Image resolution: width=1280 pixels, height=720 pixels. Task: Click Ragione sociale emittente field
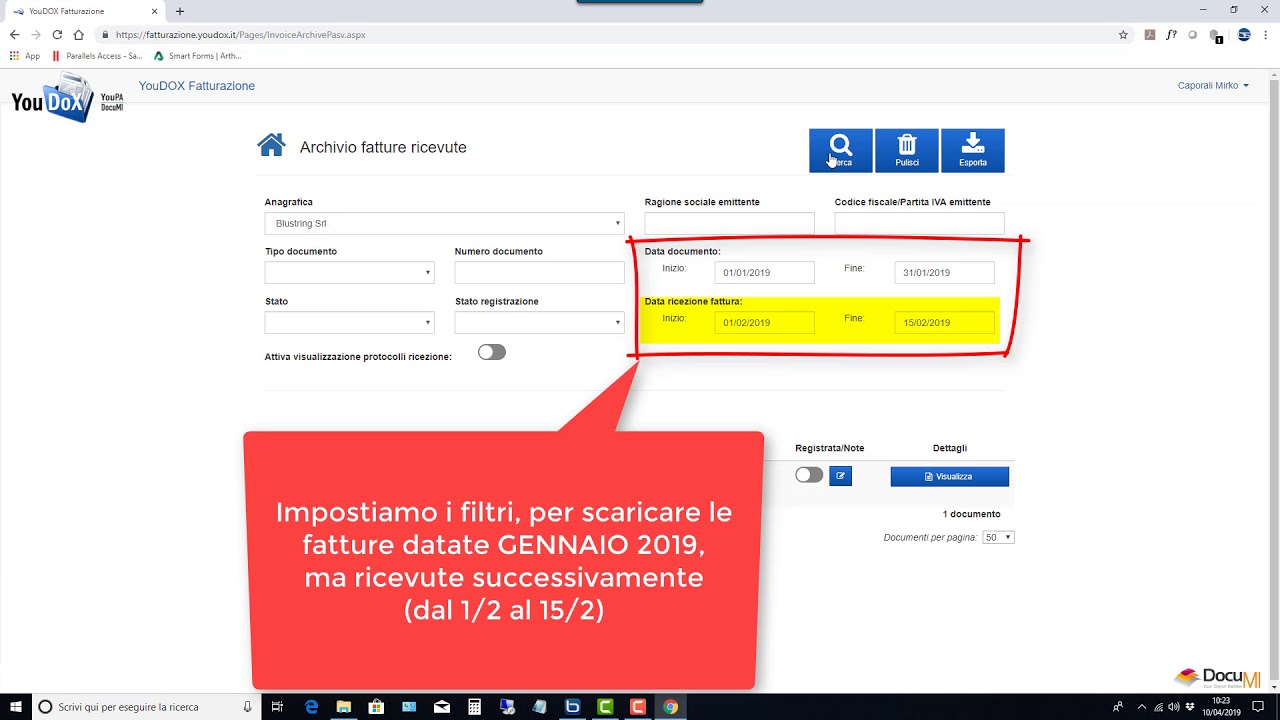(730, 223)
